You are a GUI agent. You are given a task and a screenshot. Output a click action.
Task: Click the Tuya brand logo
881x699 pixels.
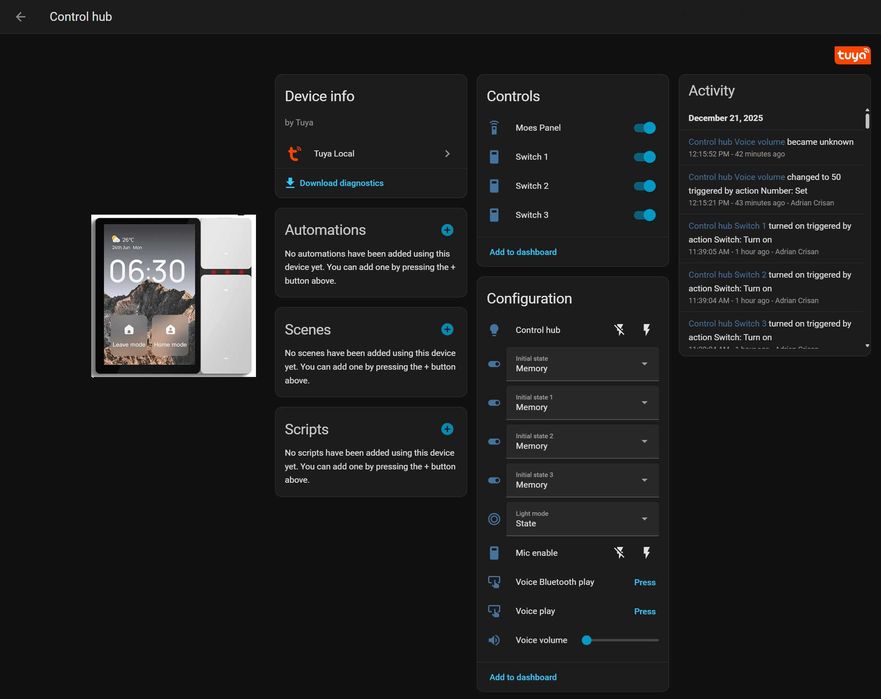[x=852, y=55]
